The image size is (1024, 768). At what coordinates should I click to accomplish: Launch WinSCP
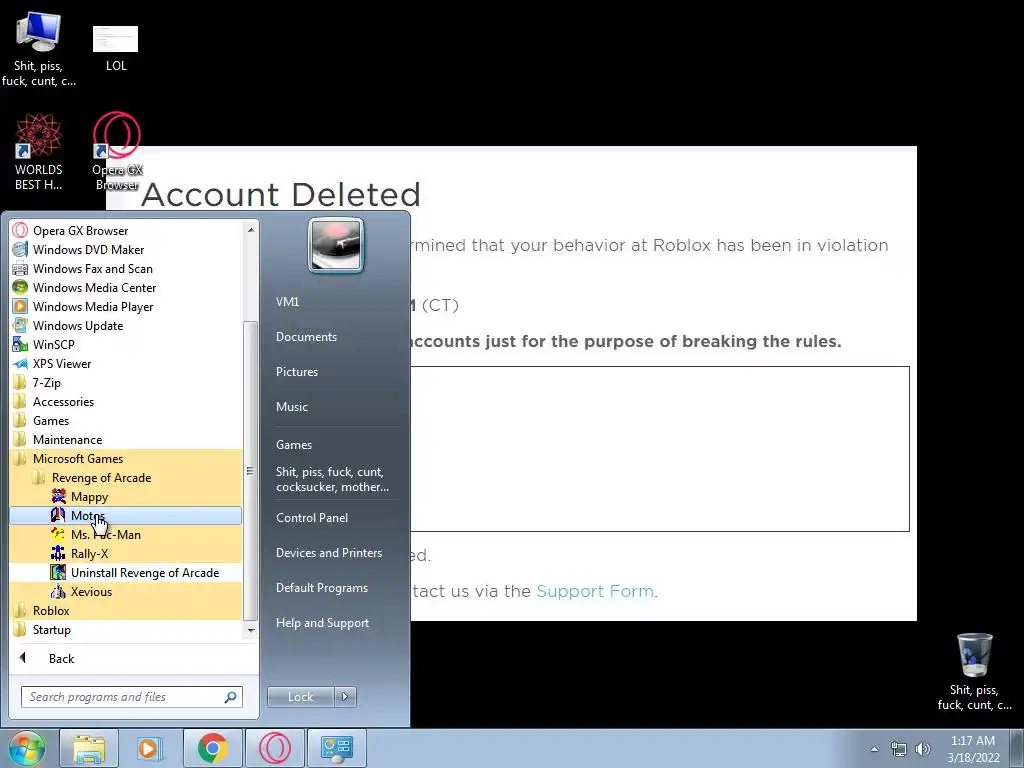[x=125, y=344]
